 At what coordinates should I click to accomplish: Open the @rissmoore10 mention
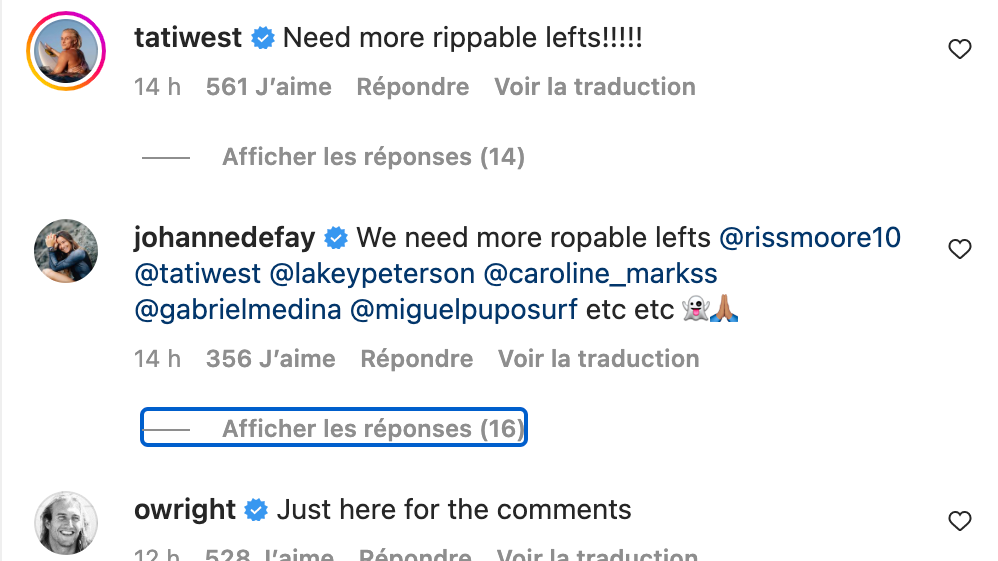pyautogui.click(x=809, y=238)
